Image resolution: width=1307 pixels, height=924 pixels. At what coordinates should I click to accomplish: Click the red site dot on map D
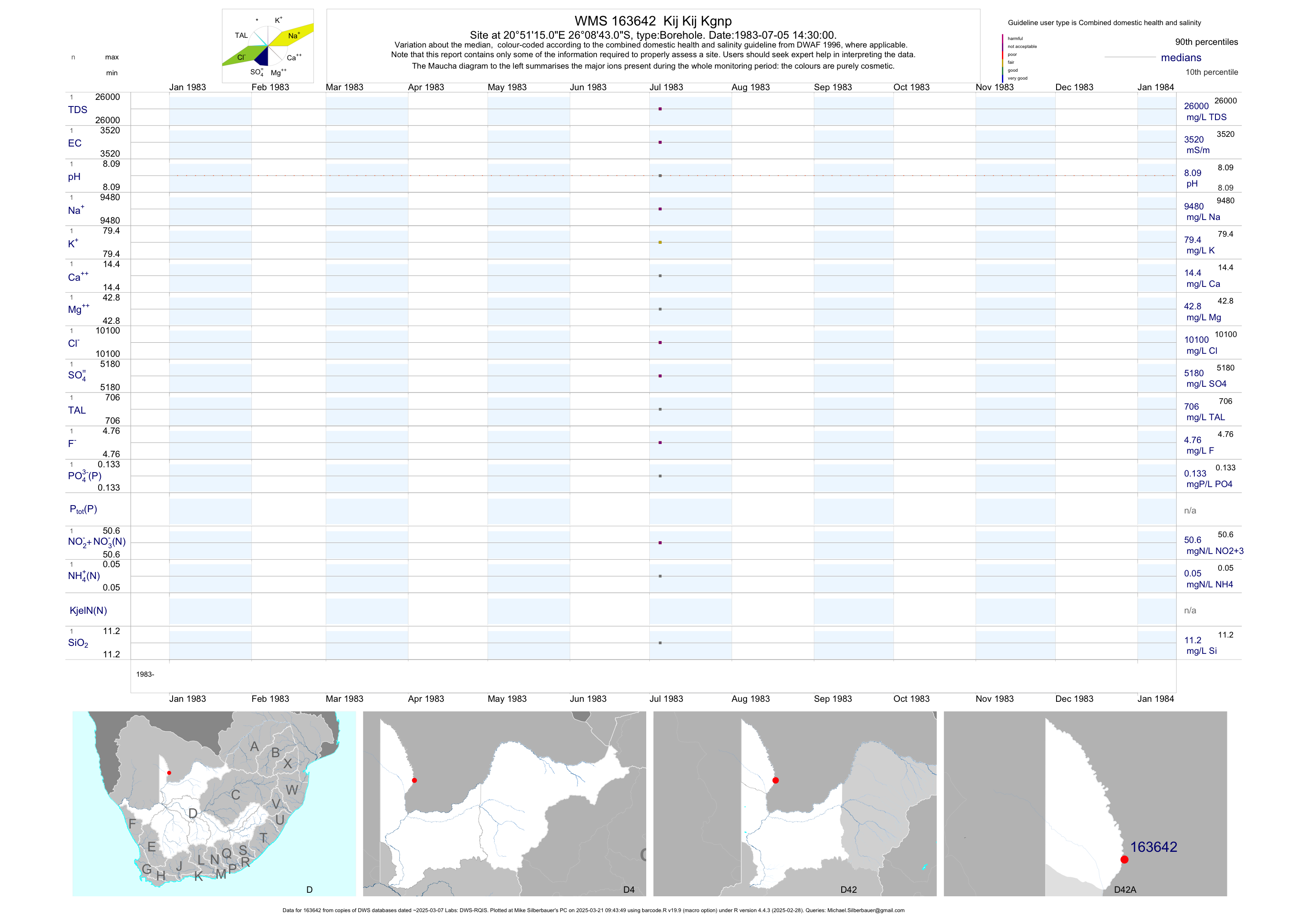tap(169, 773)
